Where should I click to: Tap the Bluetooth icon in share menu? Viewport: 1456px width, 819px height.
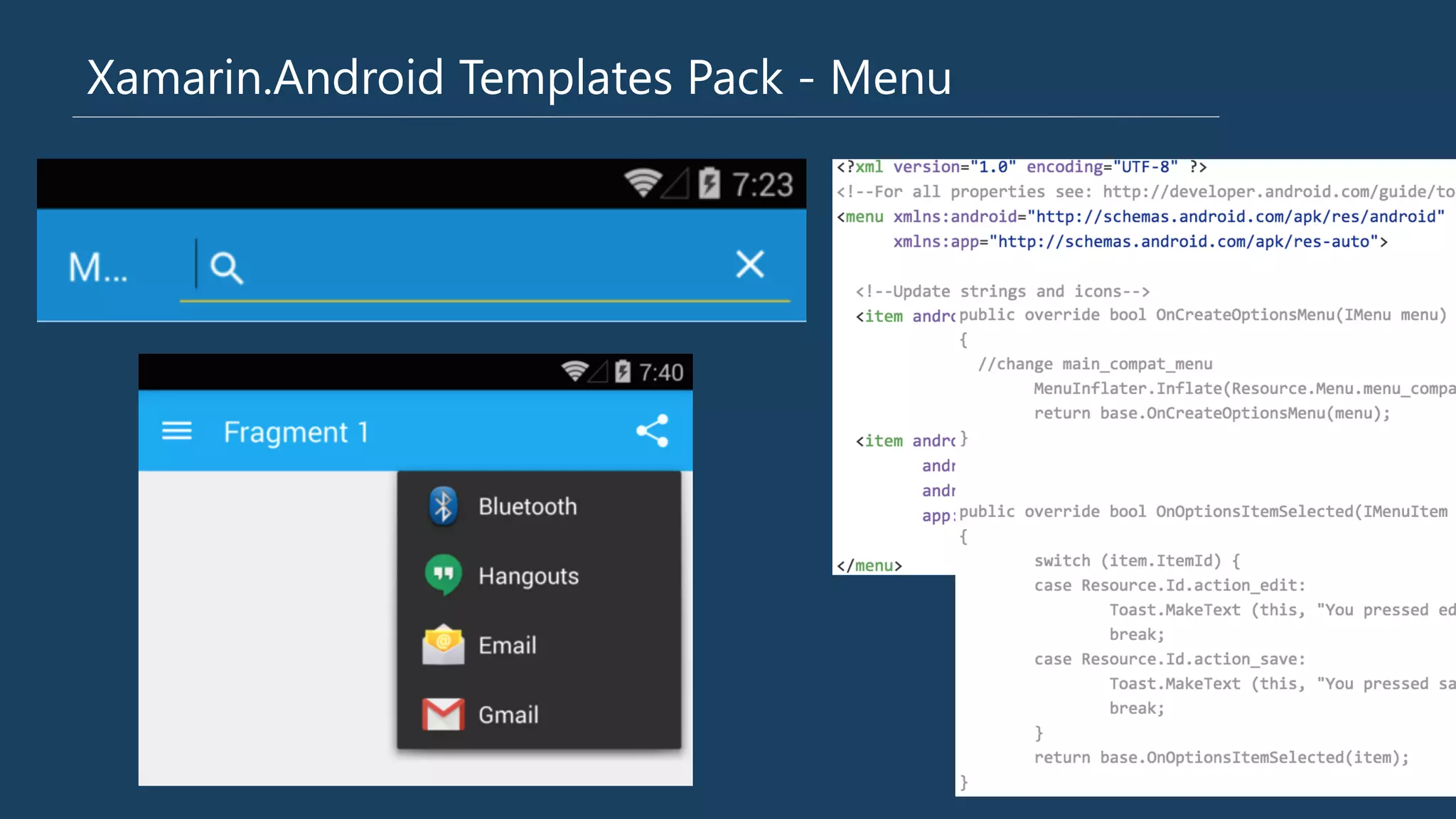(443, 506)
